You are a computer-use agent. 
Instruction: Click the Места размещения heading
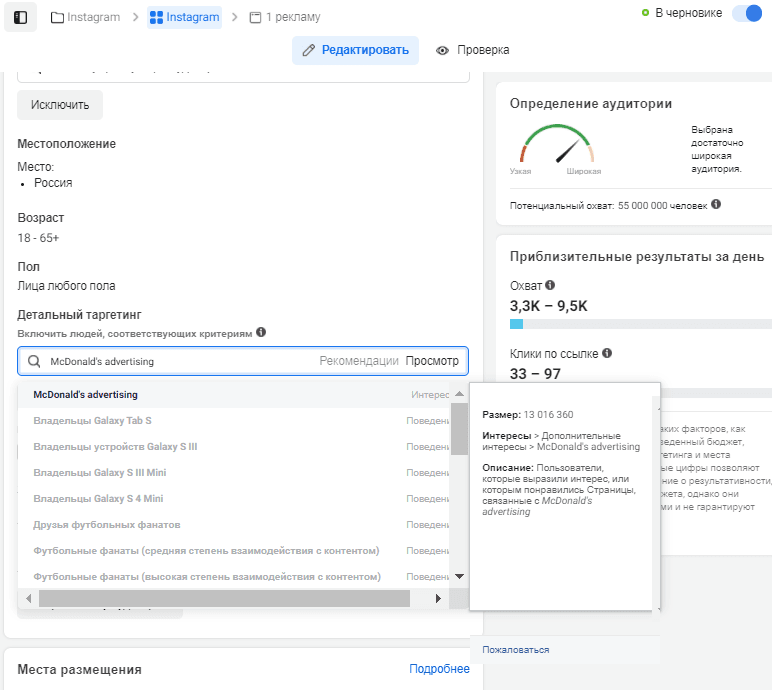[x=79, y=669]
